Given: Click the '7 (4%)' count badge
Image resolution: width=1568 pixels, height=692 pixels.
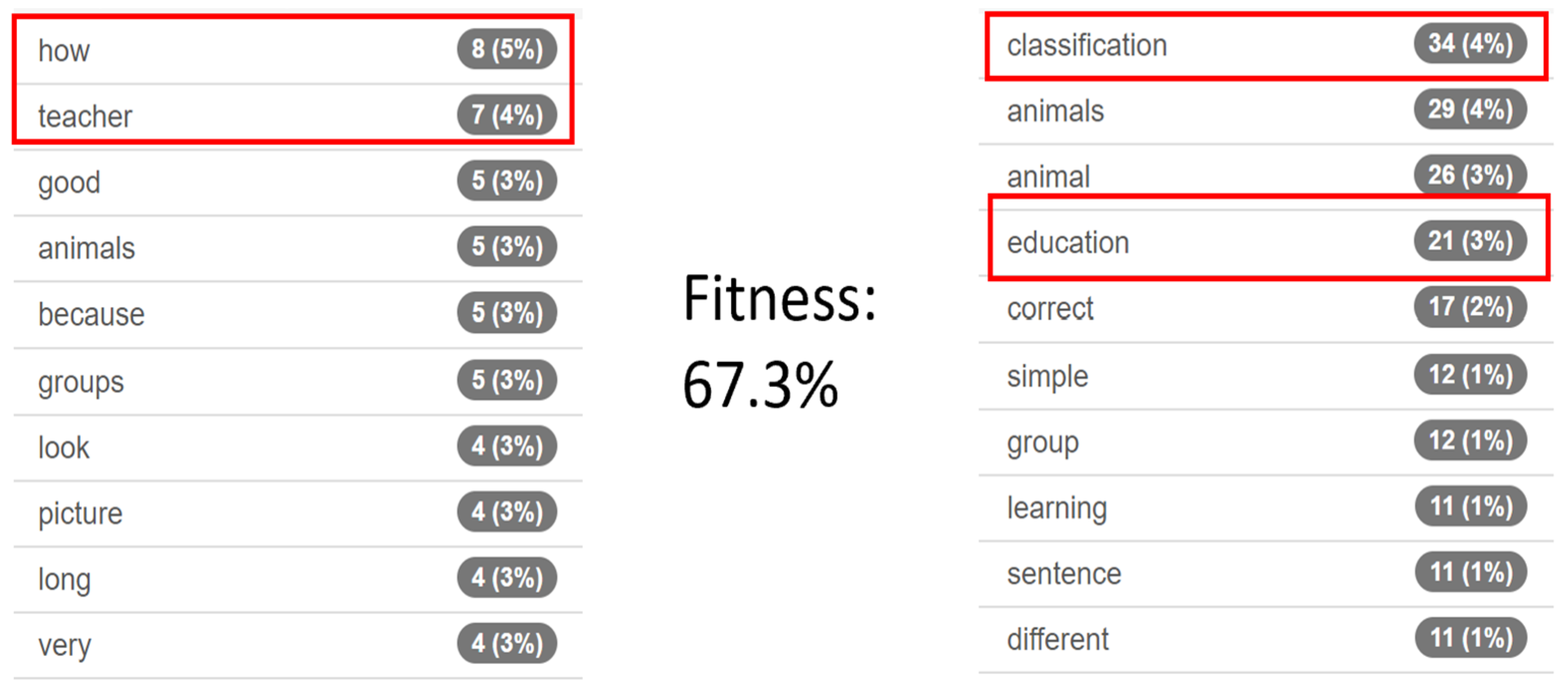Looking at the screenshot, I should coord(507,115).
